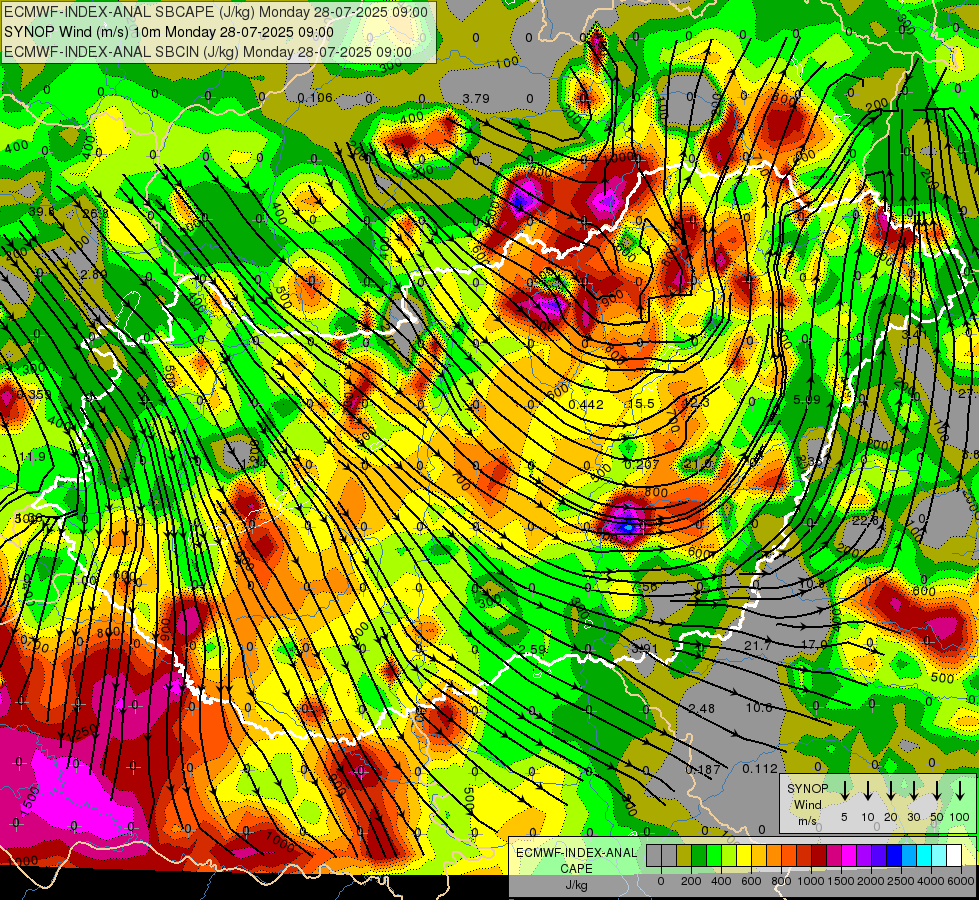Click the 21.7 value on the map

[757, 646]
